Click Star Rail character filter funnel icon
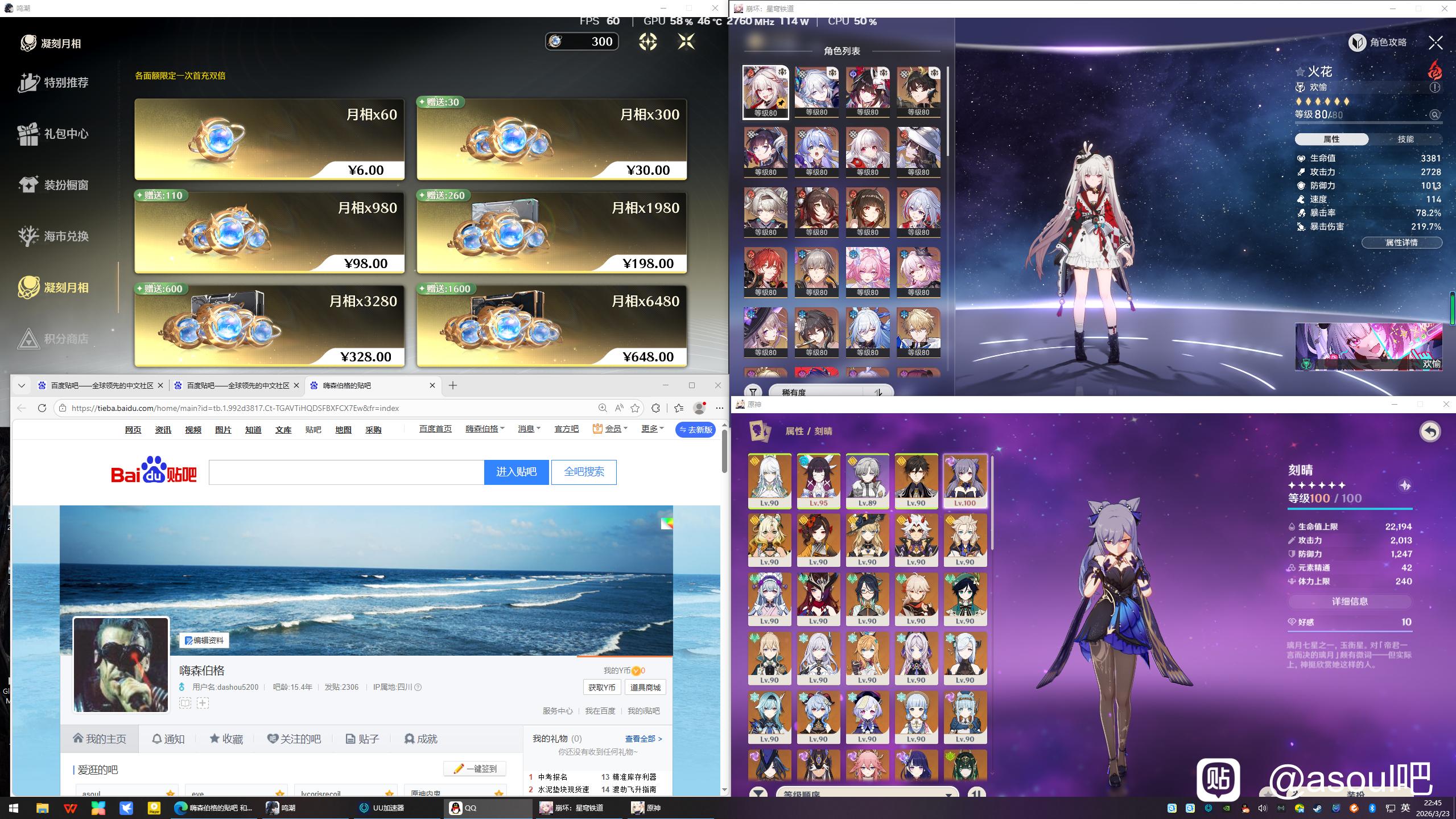 pyautogui.click(x=753, y=392)
